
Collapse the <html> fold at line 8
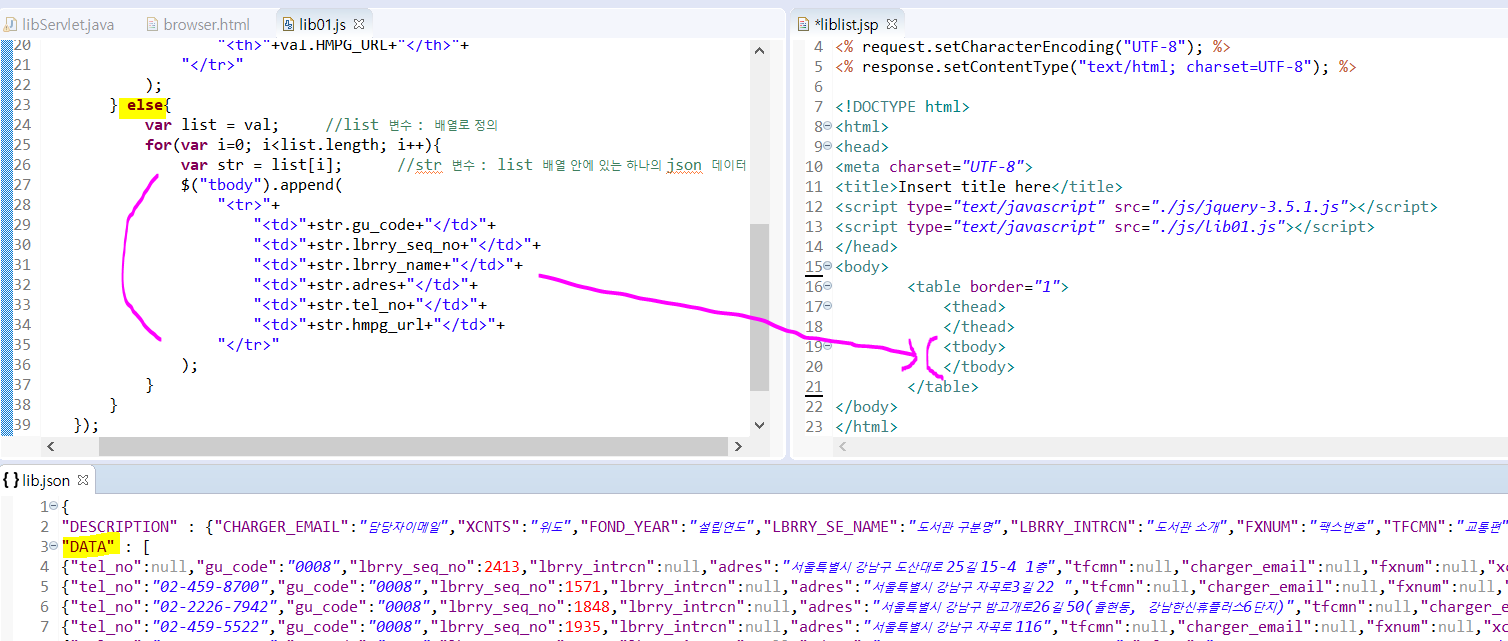(x=827, y=127)
